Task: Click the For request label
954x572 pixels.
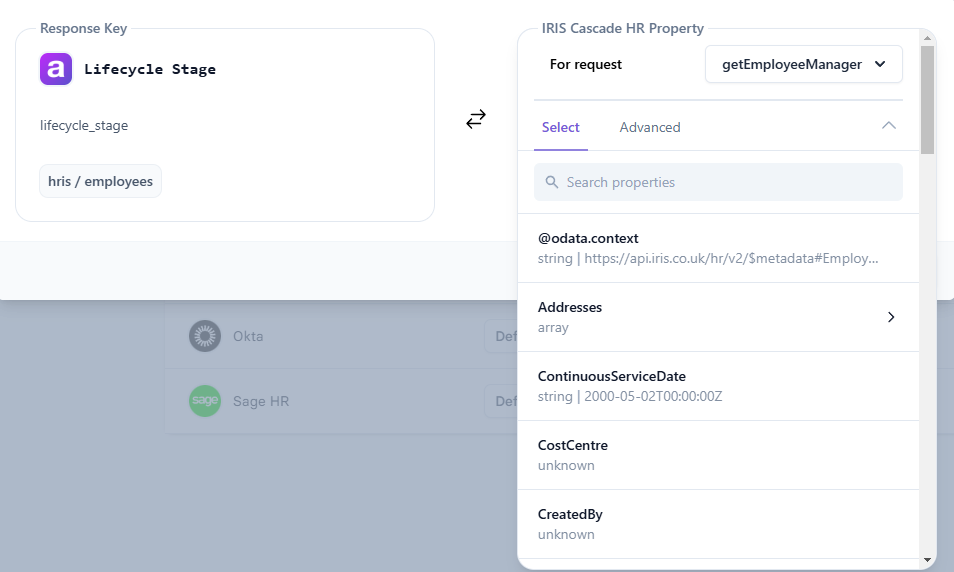Action: pos(586,65)
